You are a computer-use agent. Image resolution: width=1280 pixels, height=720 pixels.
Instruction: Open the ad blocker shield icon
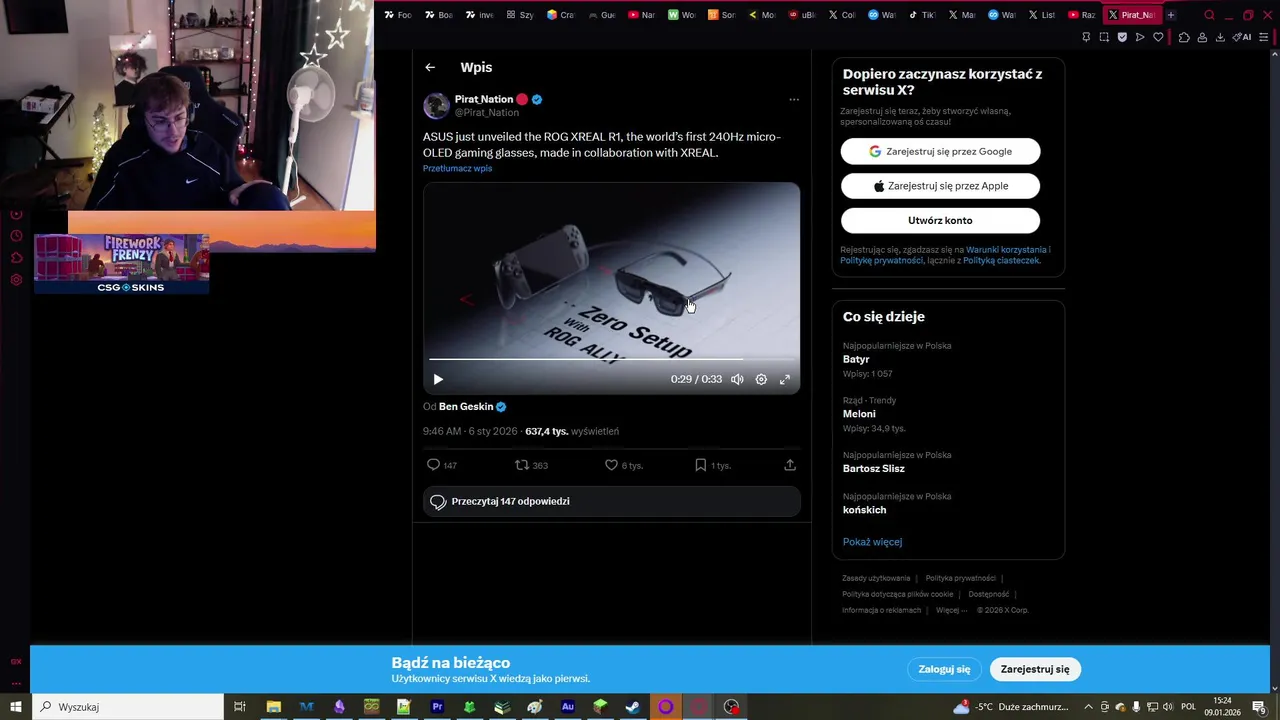1122,37
